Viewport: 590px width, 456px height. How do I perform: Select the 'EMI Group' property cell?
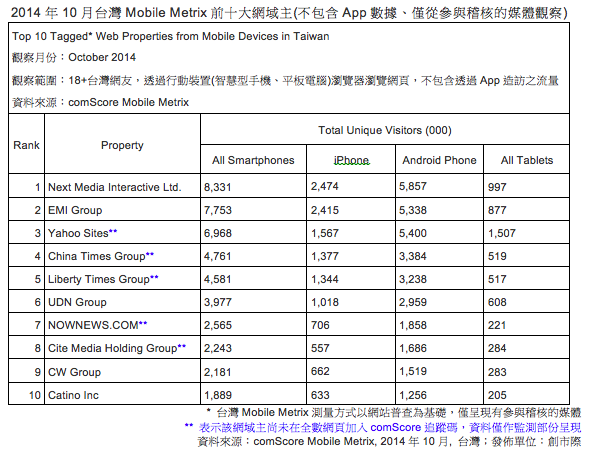123,210
